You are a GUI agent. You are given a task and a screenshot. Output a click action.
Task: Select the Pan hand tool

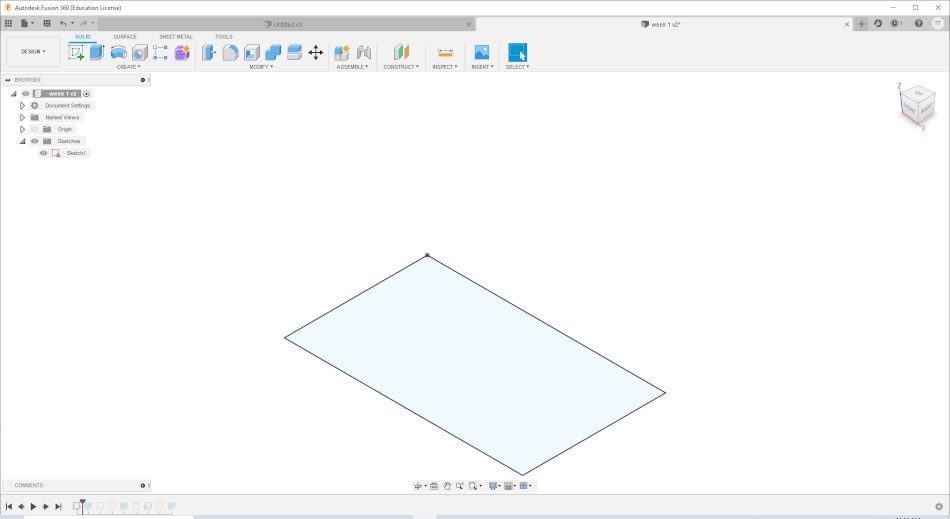coord(447,486)
